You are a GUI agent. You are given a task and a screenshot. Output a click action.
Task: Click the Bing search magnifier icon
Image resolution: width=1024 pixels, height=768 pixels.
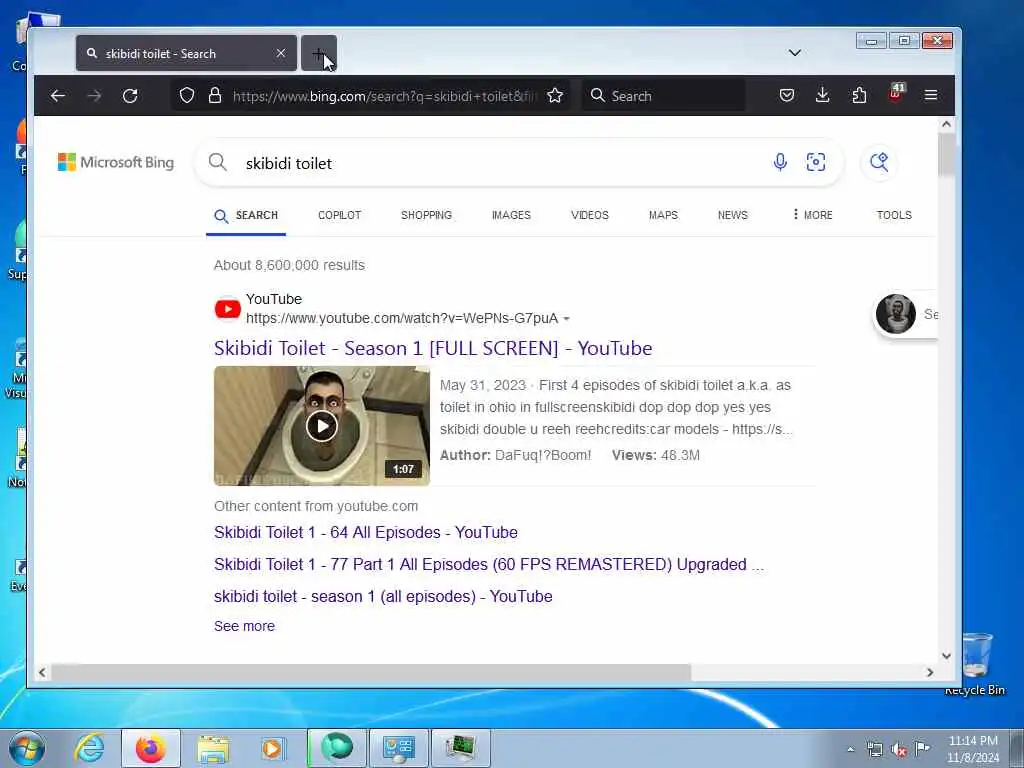217,162
